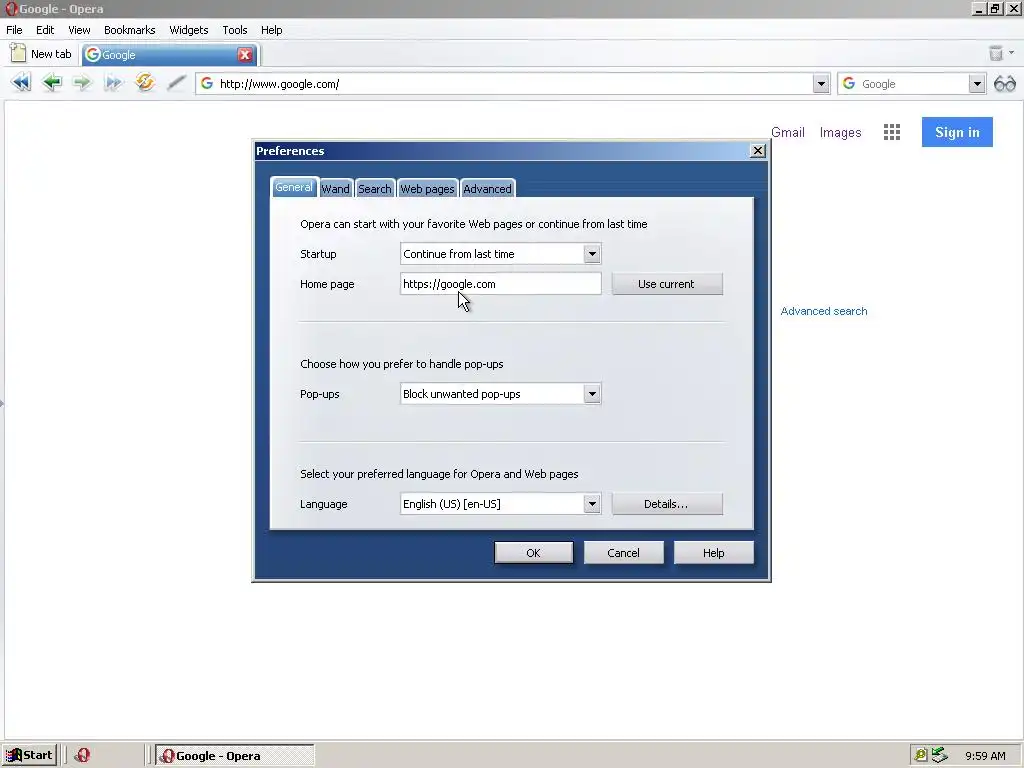
Task: Open the Advanced search link
Action: pyautogui.click(x=824, y=312)
